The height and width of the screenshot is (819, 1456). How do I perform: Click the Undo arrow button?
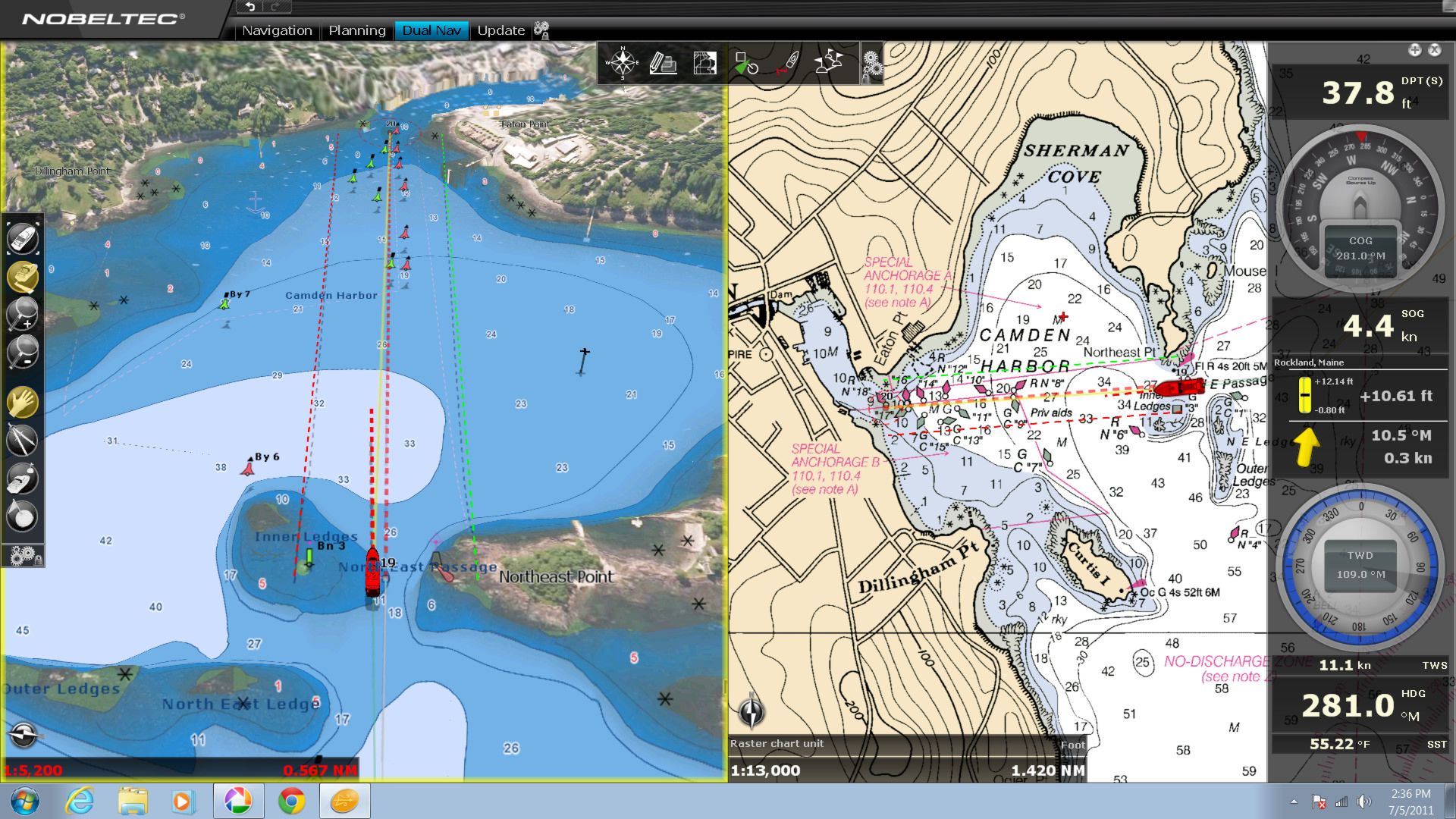249,7
